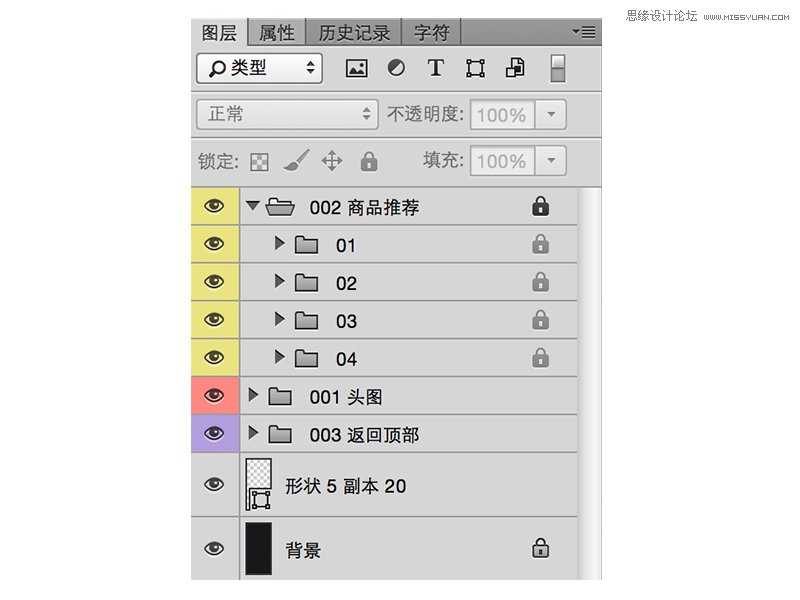Switch to the 图层 tab
800x600 pixels.
(x=219, y=33)
